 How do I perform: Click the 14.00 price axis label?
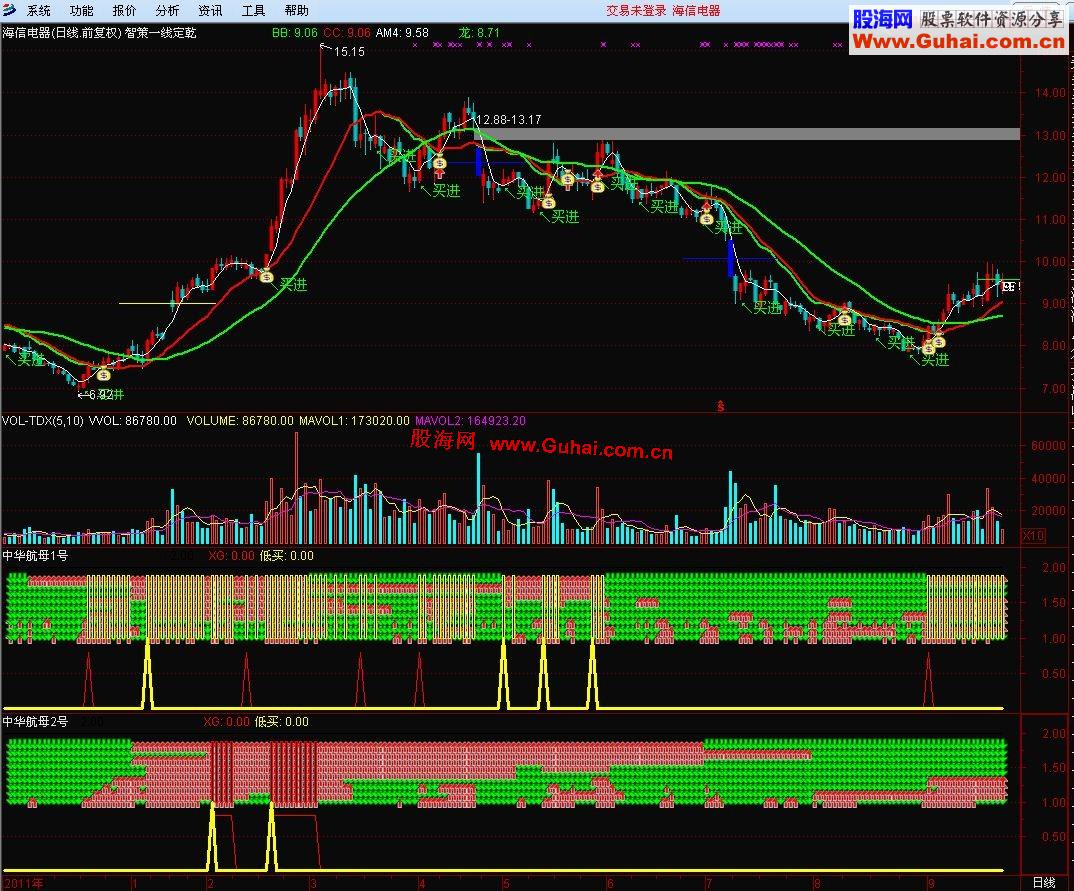click(1050, 92)
